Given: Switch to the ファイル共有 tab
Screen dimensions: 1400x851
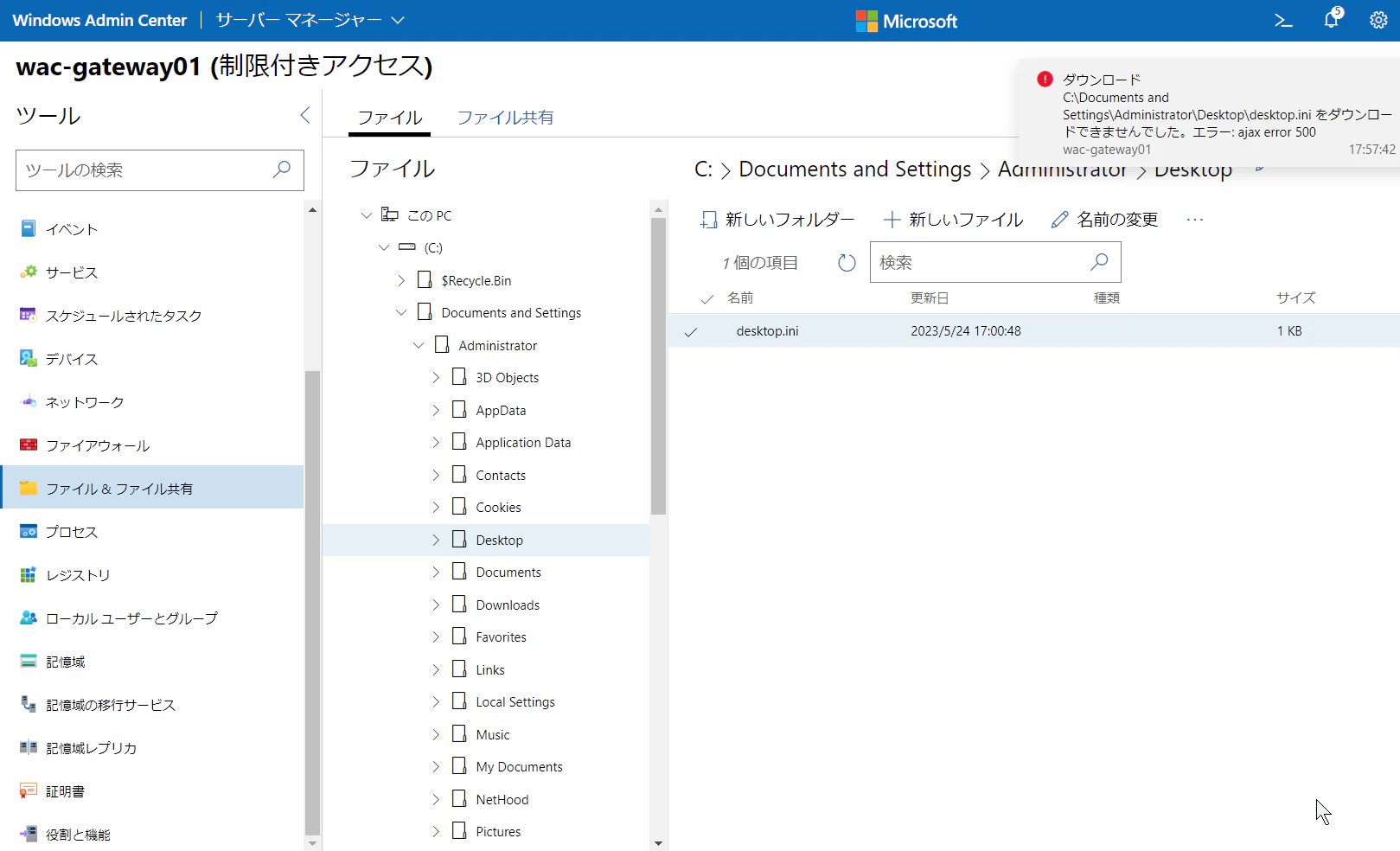Looking at the screenshot, I should click(x=505, y=118).
